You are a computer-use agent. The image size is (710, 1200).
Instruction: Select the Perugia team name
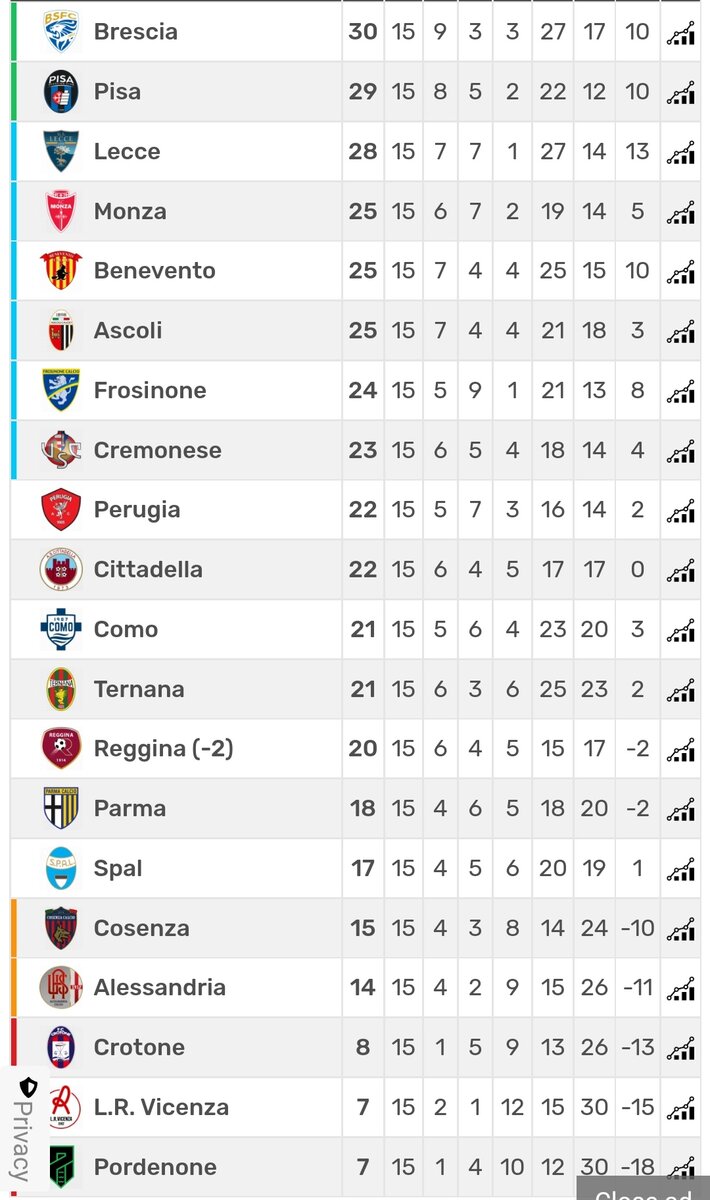pos(137,510)
